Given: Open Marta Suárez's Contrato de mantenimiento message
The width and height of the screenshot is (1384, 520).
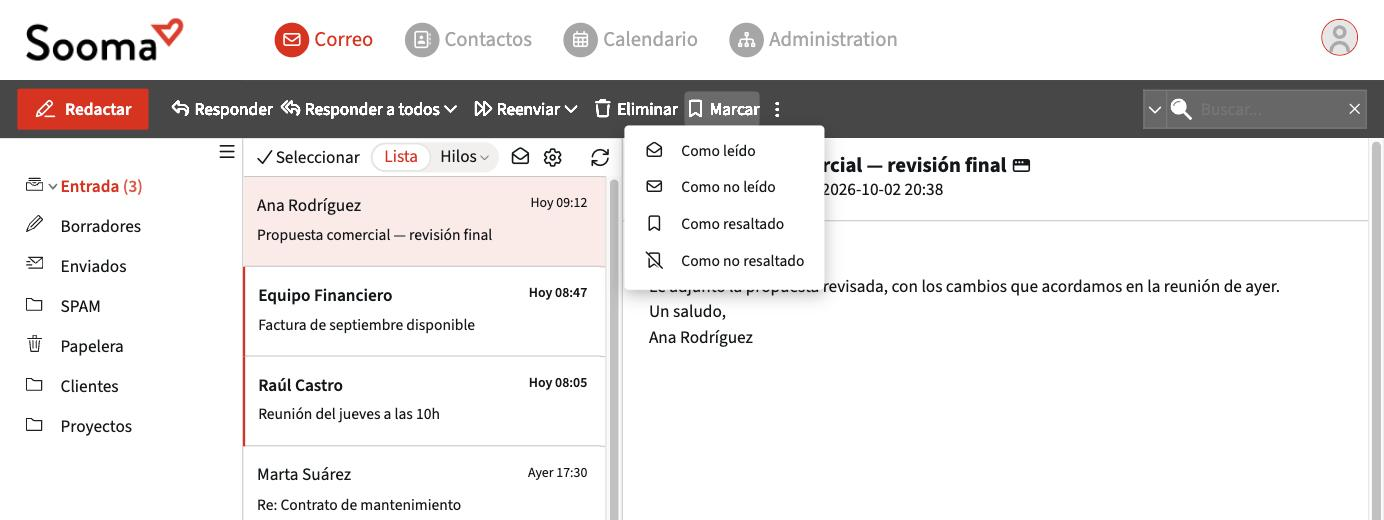Looking at the screenshot, I should point(424,484).
